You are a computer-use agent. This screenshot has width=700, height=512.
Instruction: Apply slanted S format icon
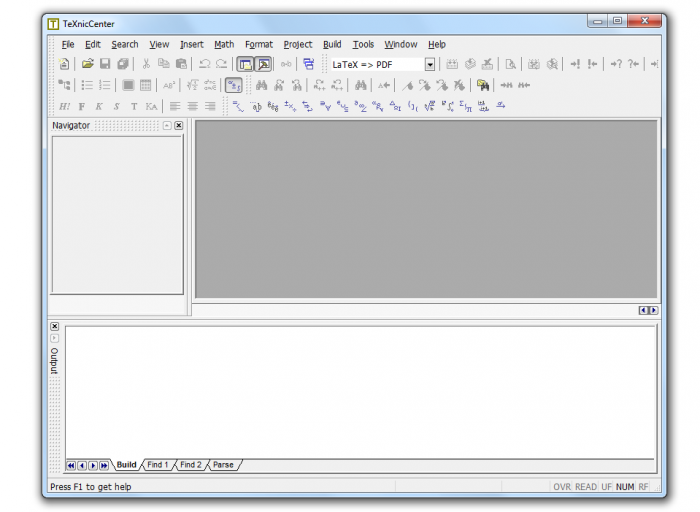tap(117, 106)
